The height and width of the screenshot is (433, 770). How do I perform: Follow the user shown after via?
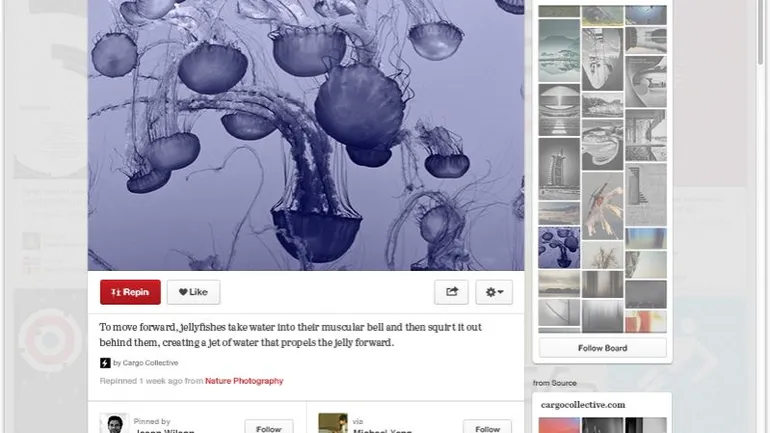point(487,427)
